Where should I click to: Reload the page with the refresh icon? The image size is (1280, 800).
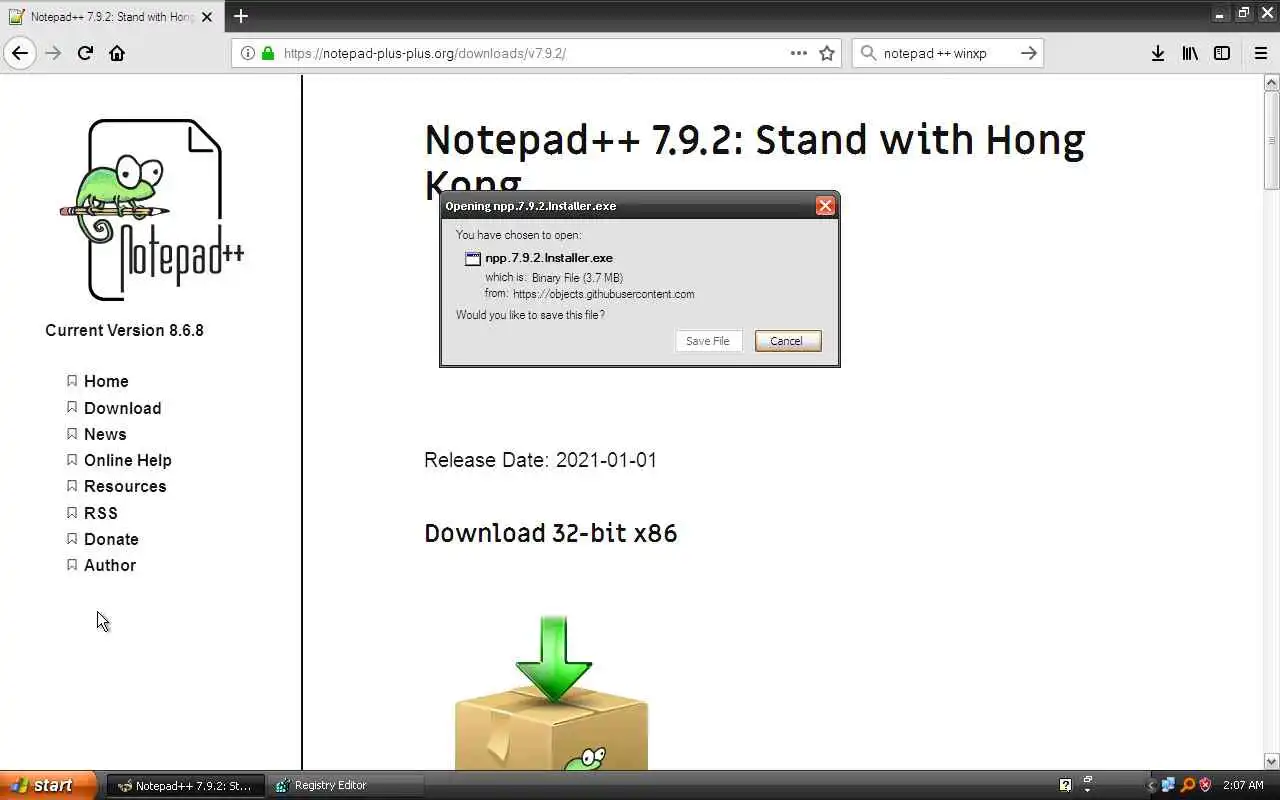(85, 53)
